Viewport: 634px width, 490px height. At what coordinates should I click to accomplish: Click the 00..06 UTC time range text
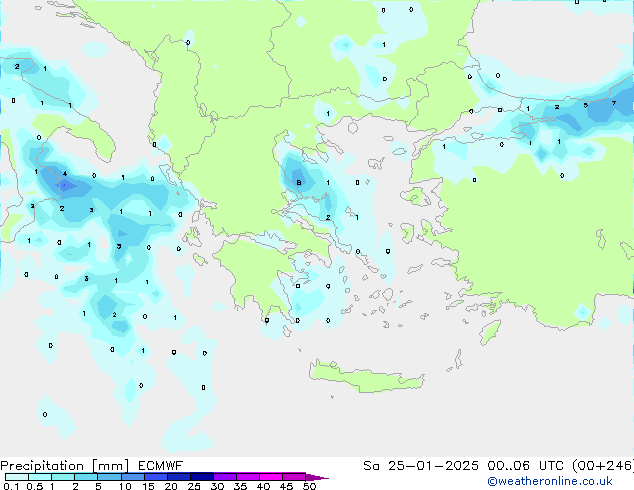(518, 465)
